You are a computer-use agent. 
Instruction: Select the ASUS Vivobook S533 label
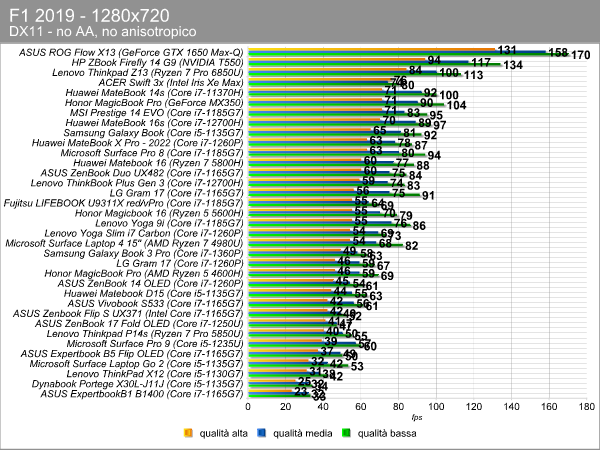tap(155, 303)
